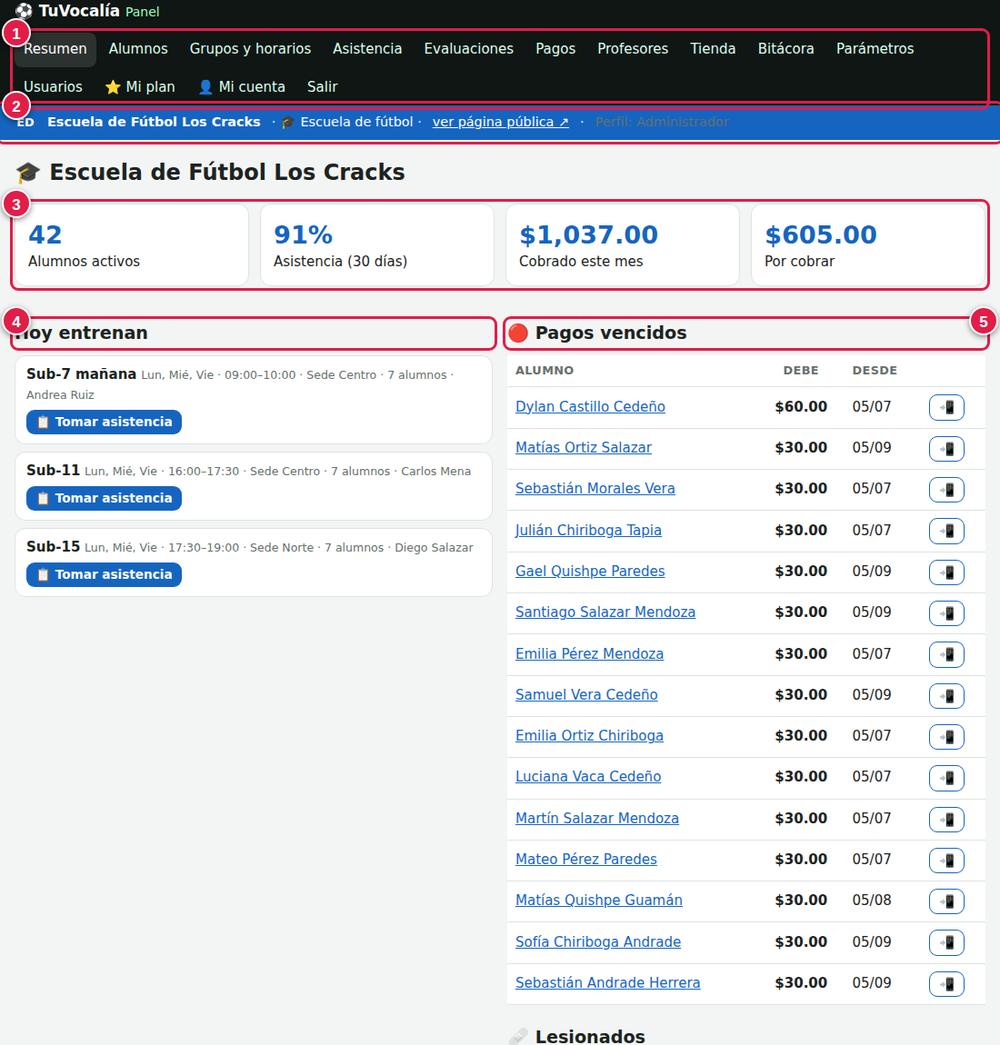Open Parámetros settings

[x=875, y=49]
